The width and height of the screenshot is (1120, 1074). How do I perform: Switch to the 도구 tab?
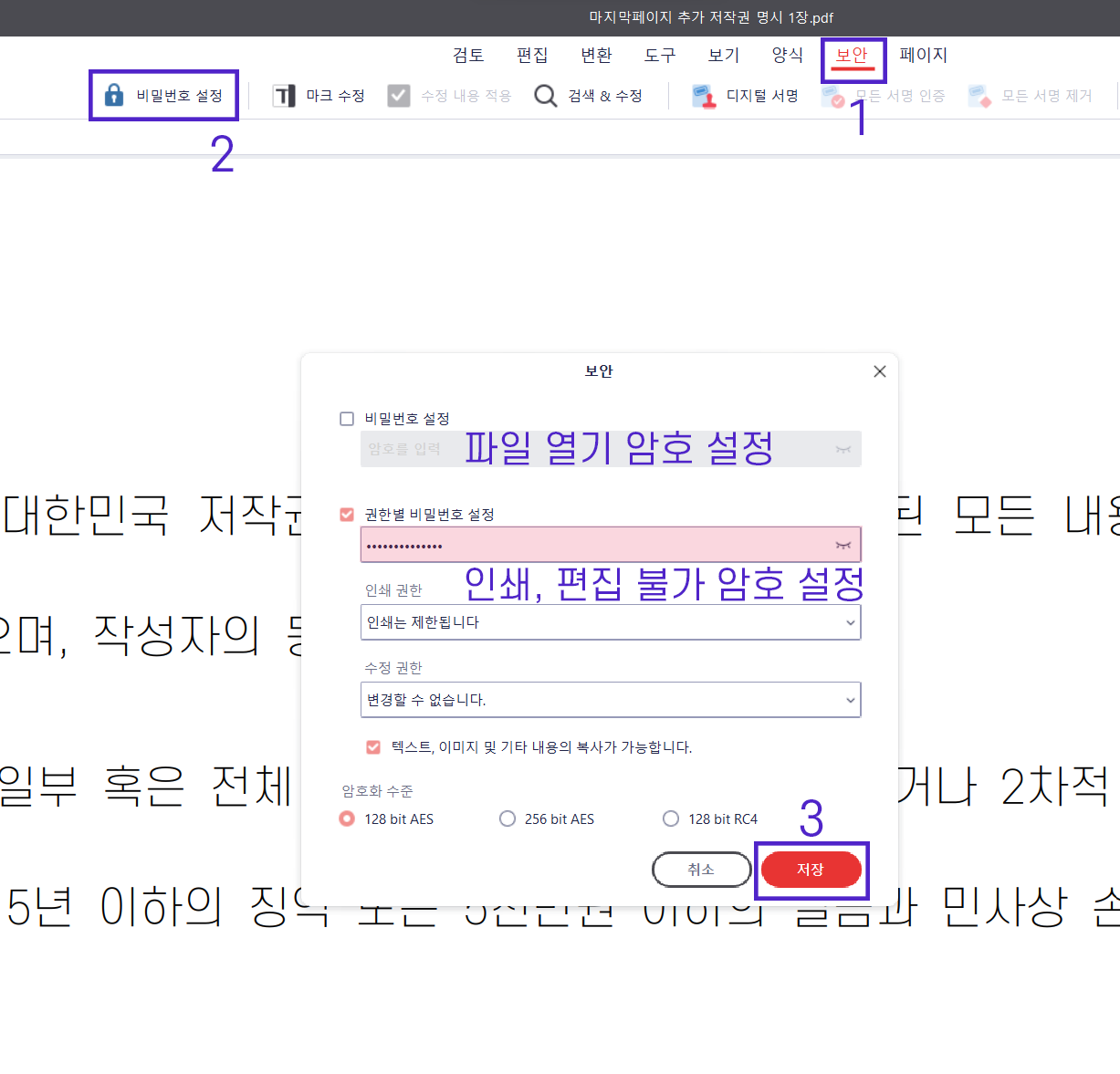[x=660, y=55]
